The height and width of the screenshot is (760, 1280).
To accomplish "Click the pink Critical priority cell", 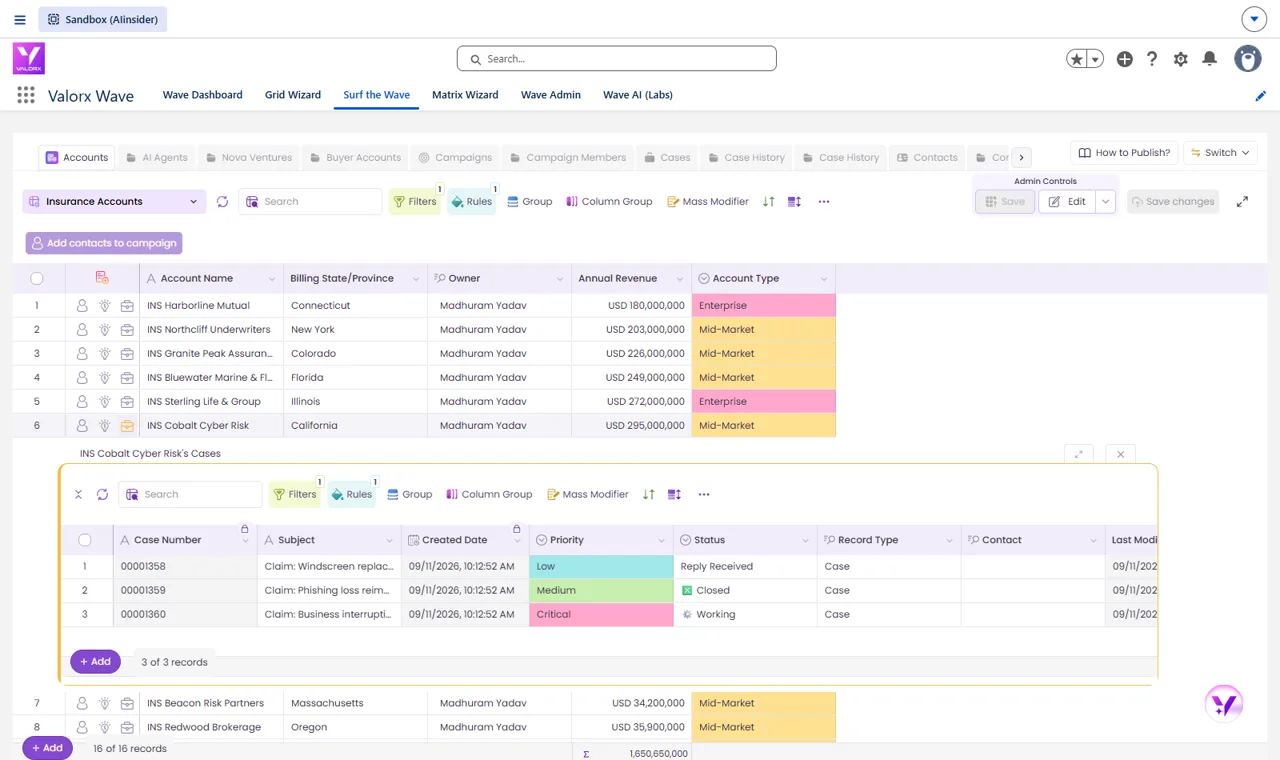I will pos(601,615).
